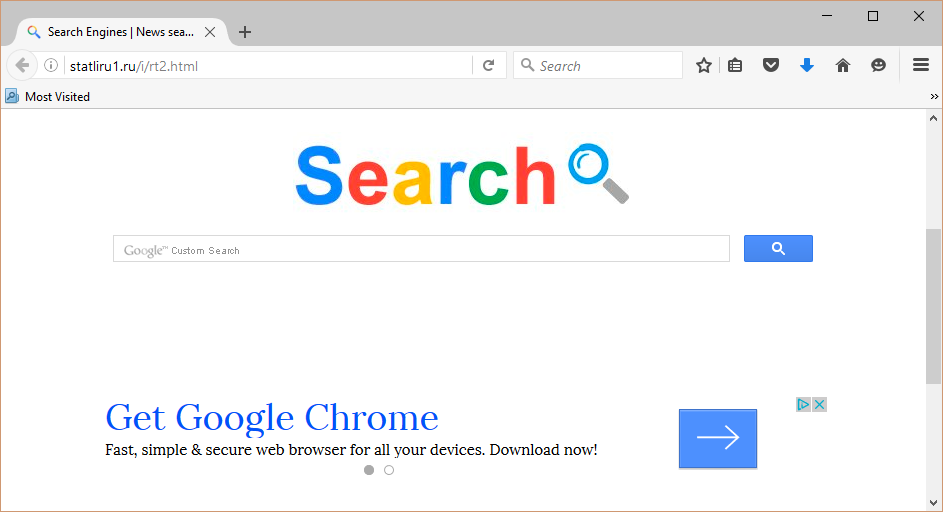Click the smiley face toolbar icon

click(x=878, y=65)
